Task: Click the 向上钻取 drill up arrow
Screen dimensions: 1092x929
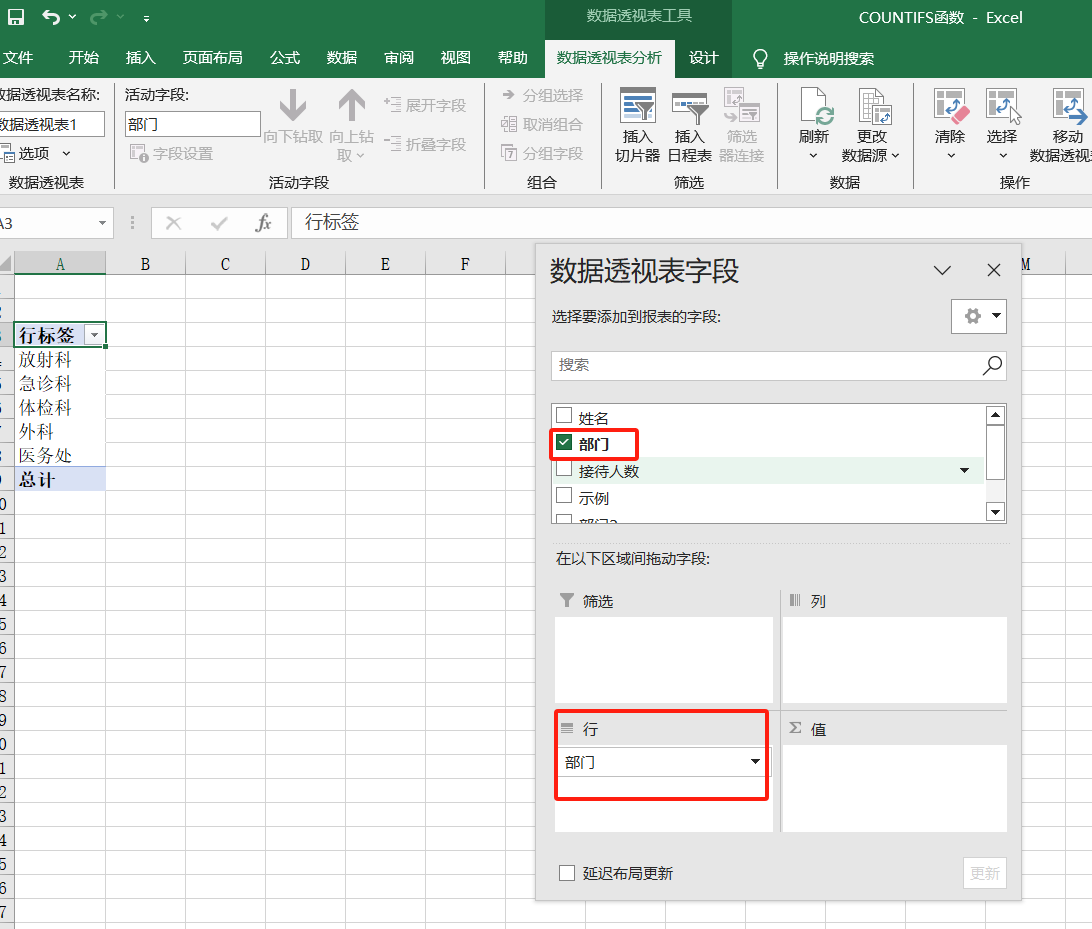Action: [352, 125]
